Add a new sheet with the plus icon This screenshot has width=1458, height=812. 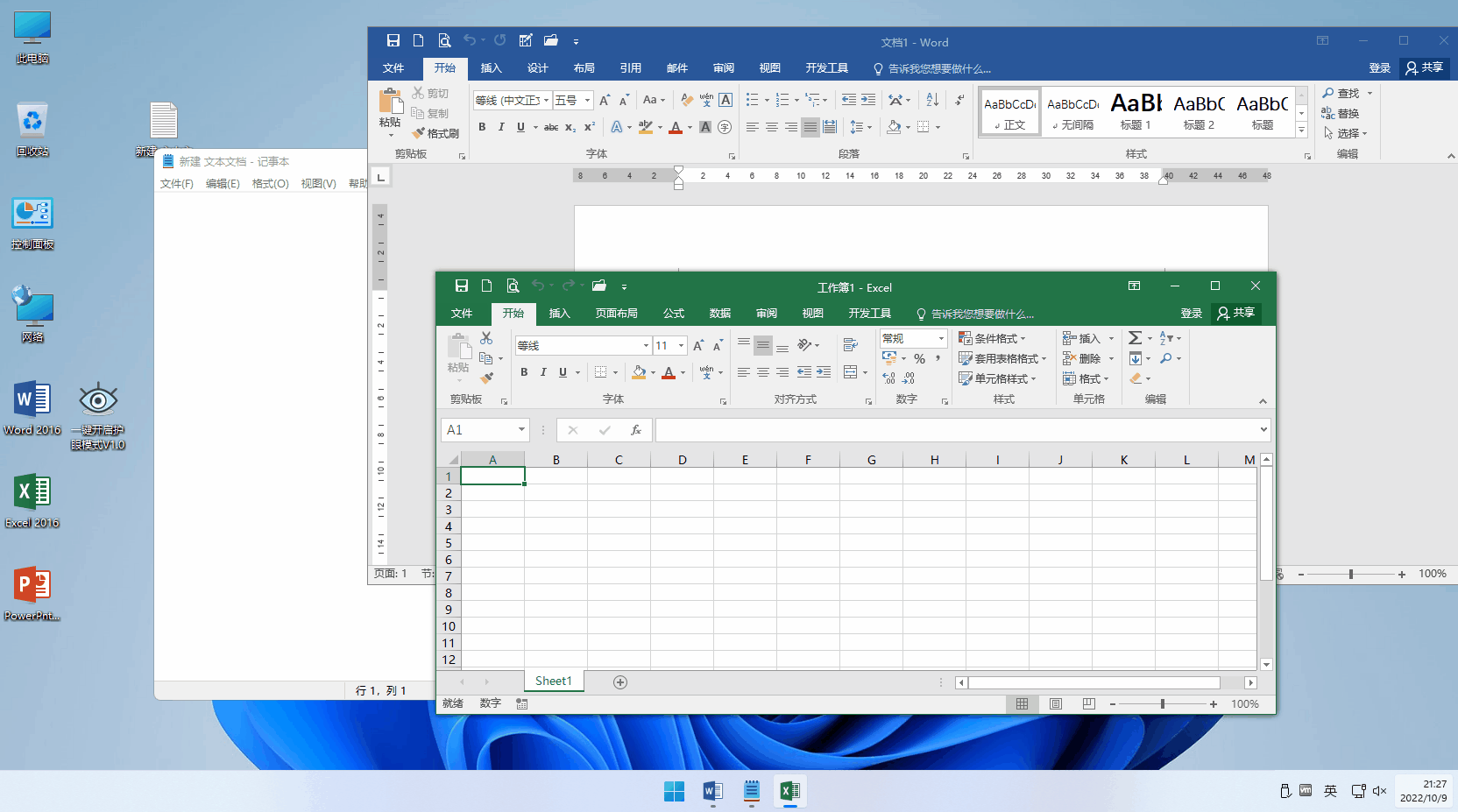[x=620, y=682]
